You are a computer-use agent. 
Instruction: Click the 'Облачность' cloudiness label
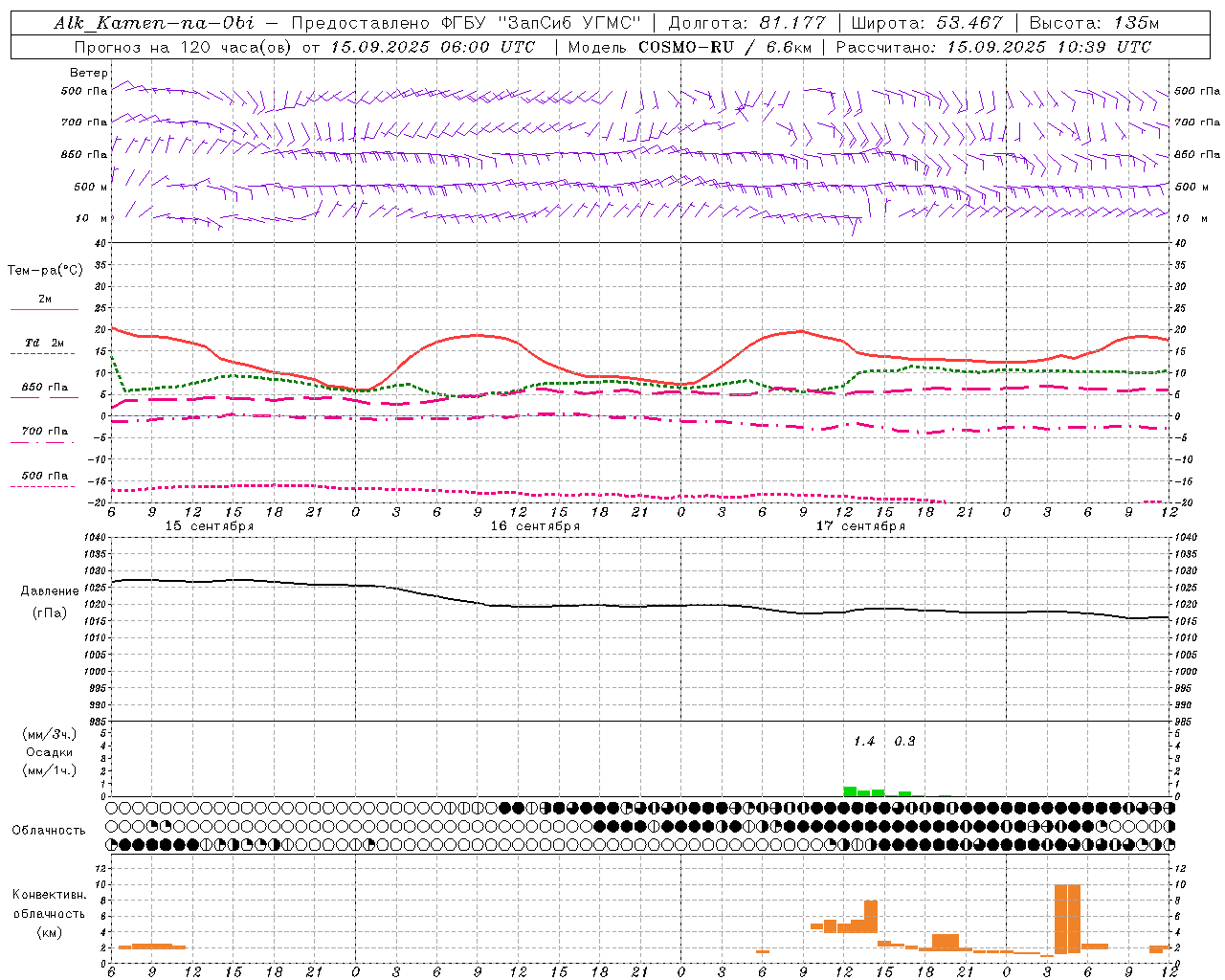pyautogui.click(x=49, y=831)
